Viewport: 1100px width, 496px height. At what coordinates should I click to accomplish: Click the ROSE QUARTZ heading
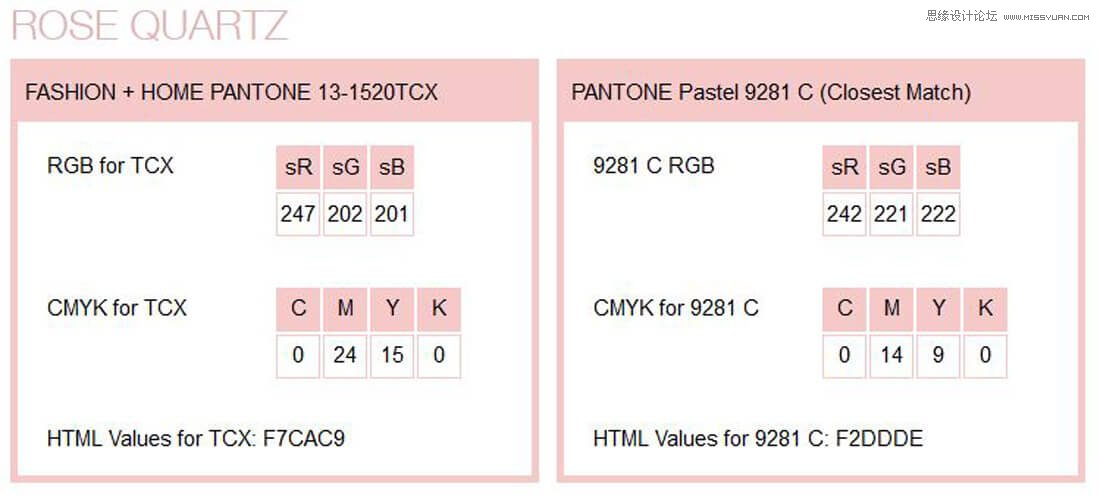tap(150, 25)
